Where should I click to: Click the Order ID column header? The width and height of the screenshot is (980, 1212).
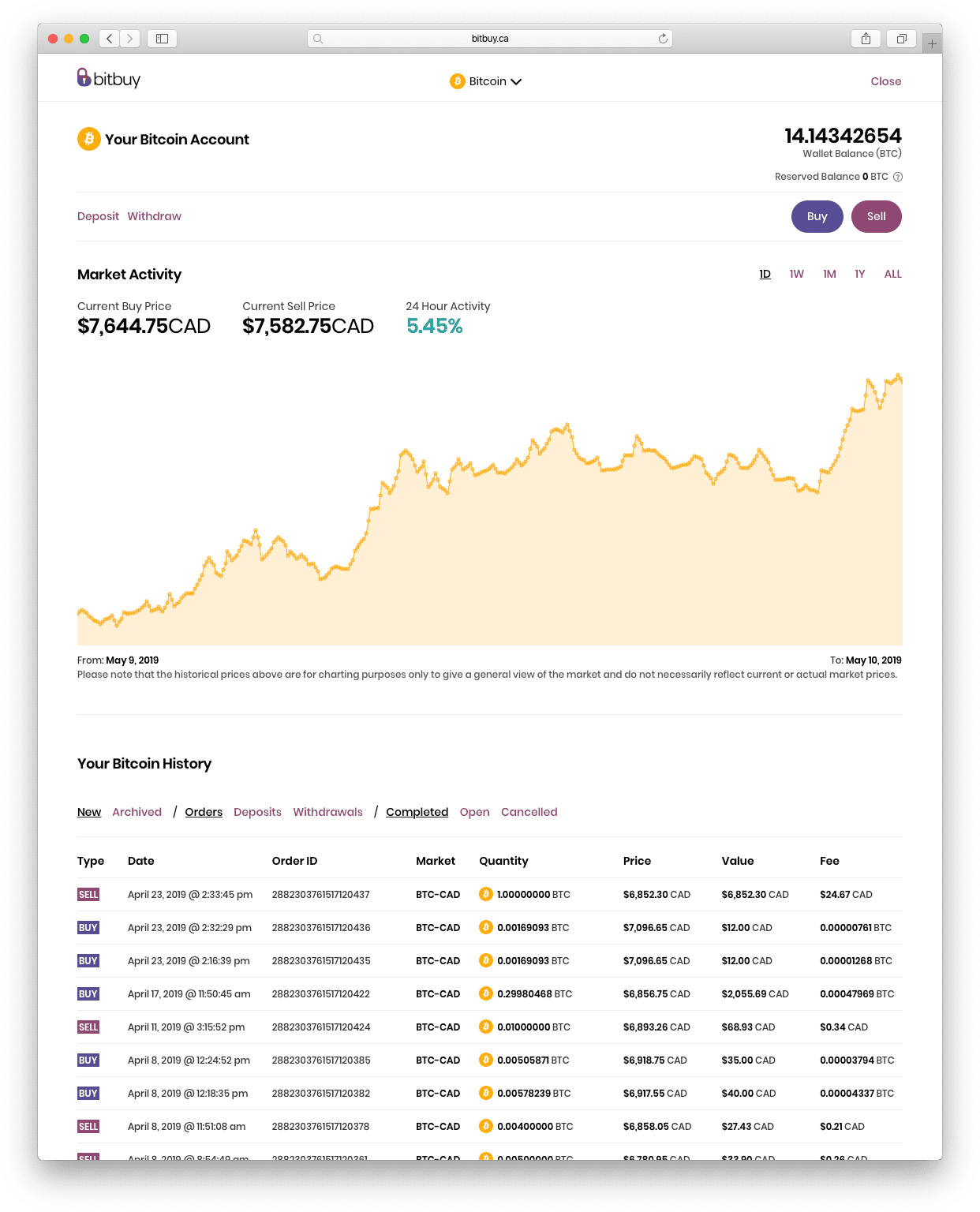[294, 861]
